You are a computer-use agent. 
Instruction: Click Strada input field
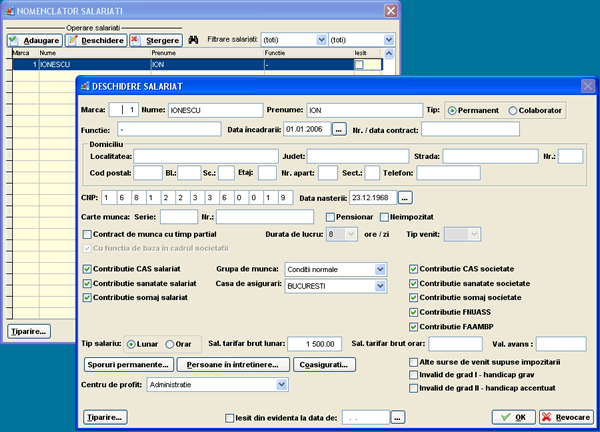(491, 156)
